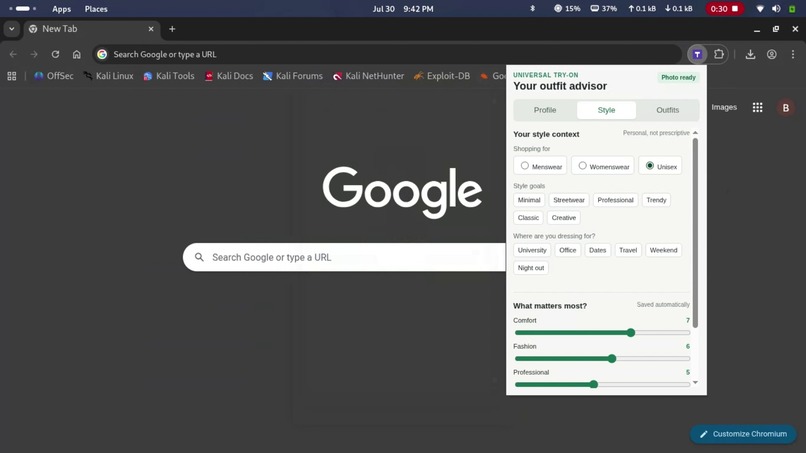Open the Kali Forums bookmark
Viewport: 806px width, 453px height.
(292, 76)
